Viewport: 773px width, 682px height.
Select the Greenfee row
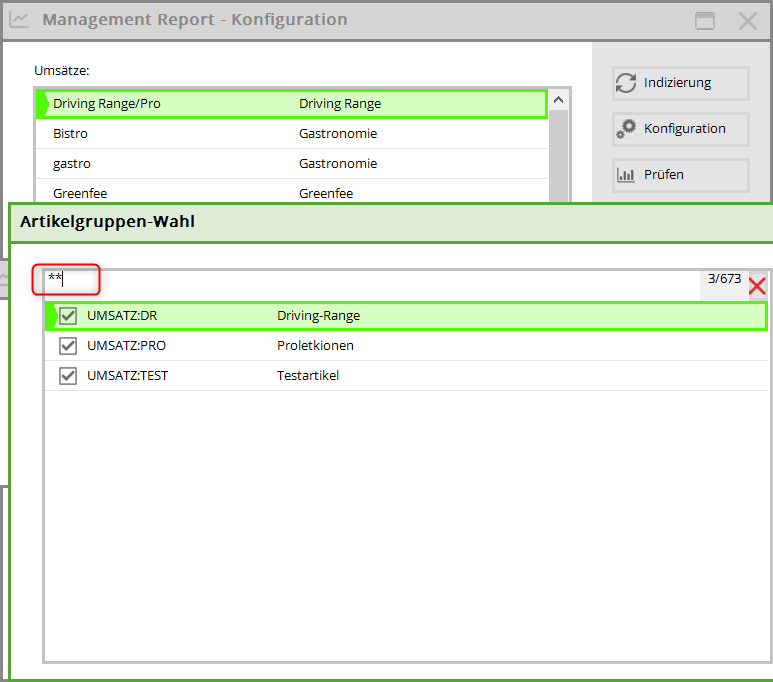click(x=290, y=193)
